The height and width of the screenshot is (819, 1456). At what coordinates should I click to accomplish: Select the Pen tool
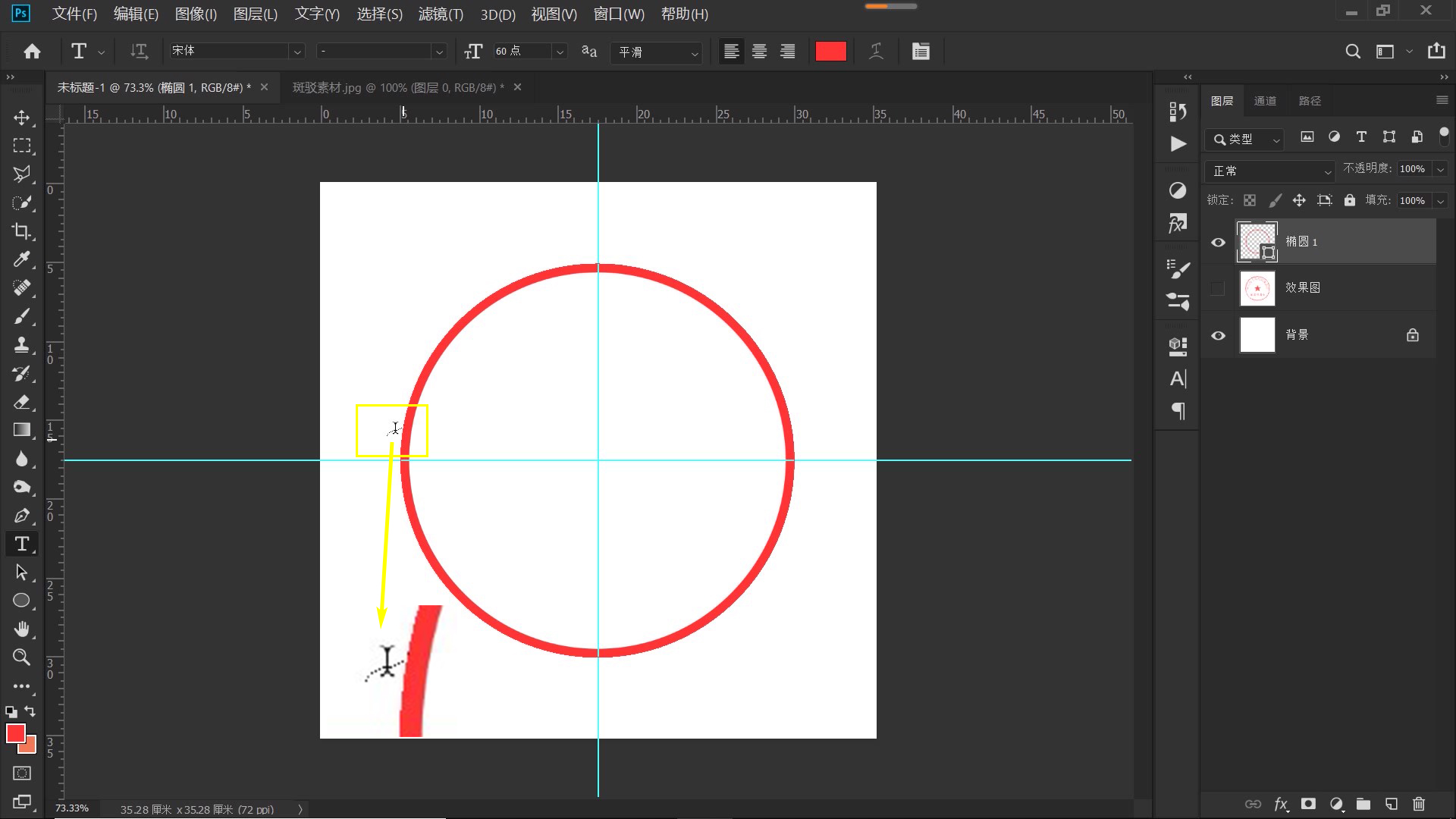tap(22, 515)
